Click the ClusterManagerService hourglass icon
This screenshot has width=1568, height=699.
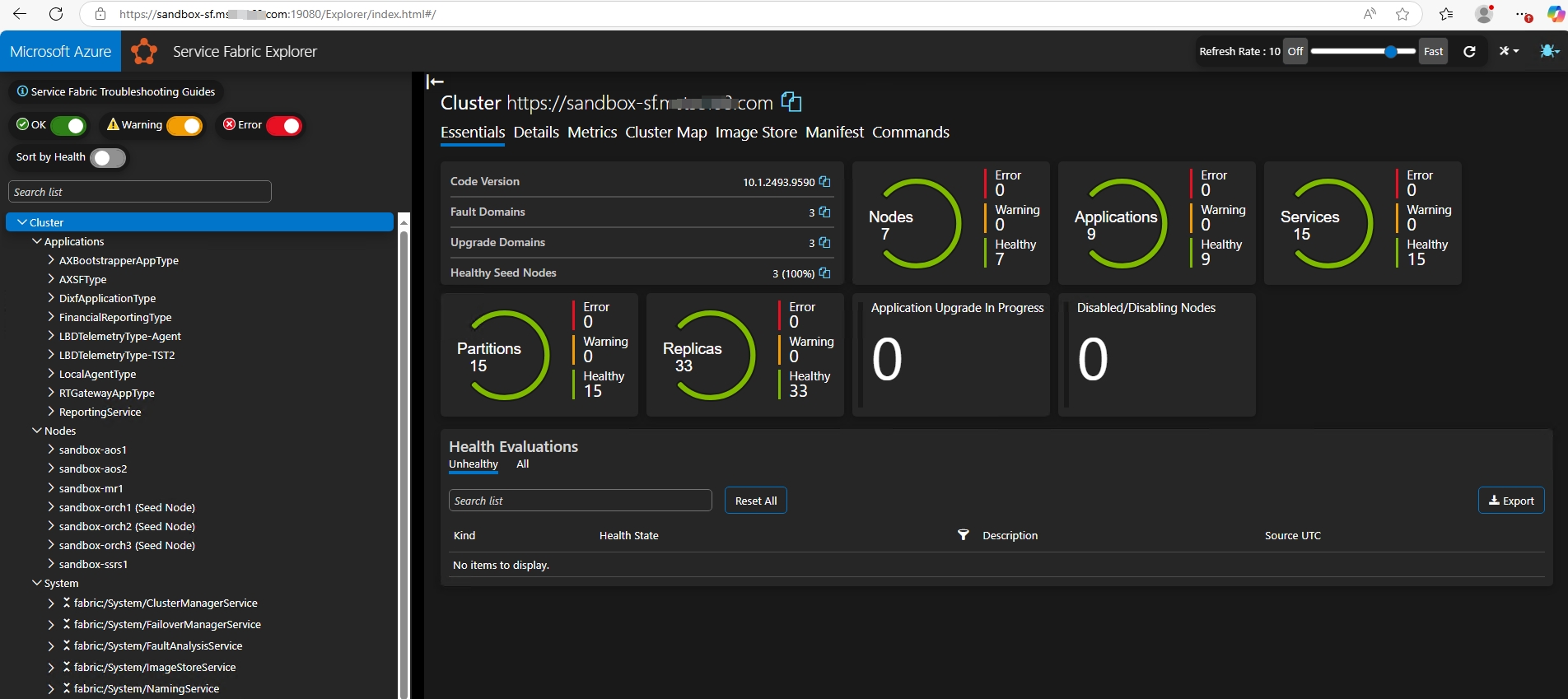point(67,603)
